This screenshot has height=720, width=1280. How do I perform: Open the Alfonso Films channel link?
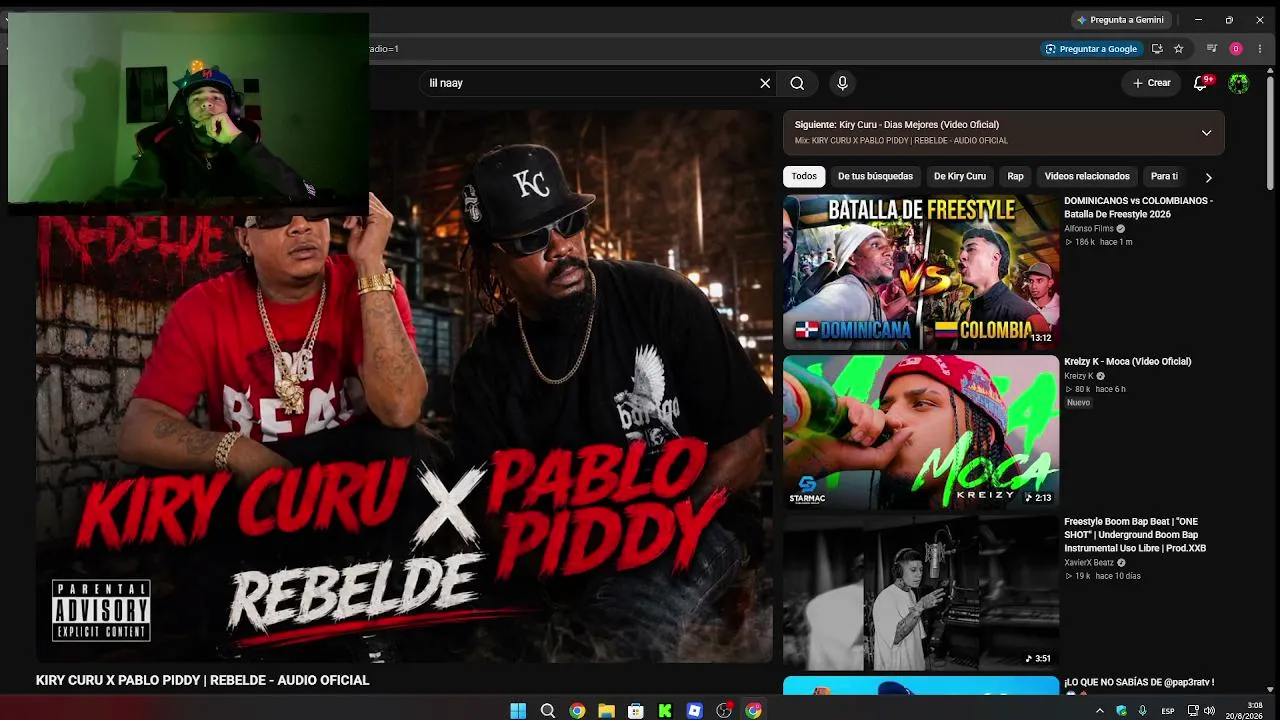pos(1089,229)
